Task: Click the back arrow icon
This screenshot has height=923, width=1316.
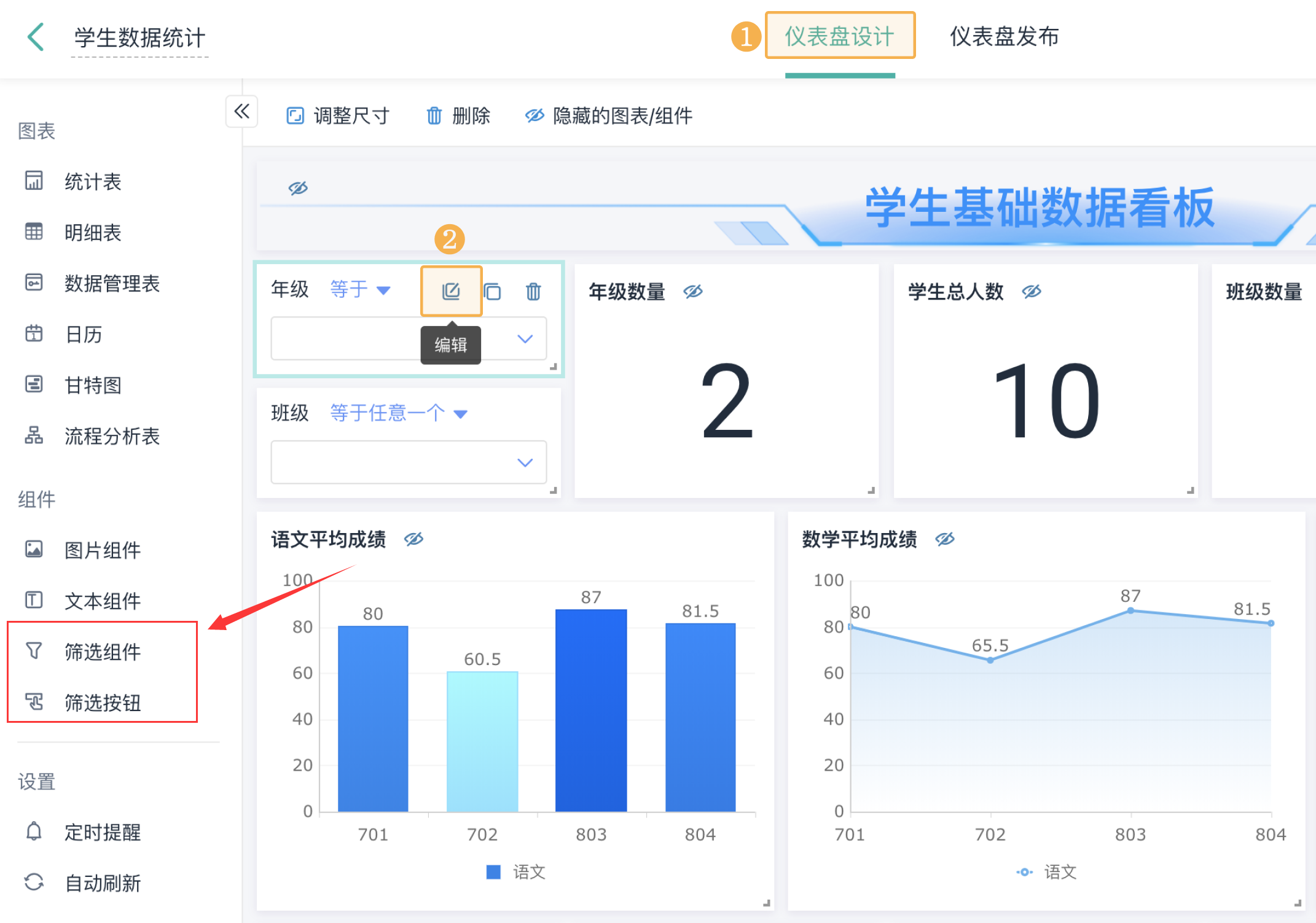Action: pos(36,37)
